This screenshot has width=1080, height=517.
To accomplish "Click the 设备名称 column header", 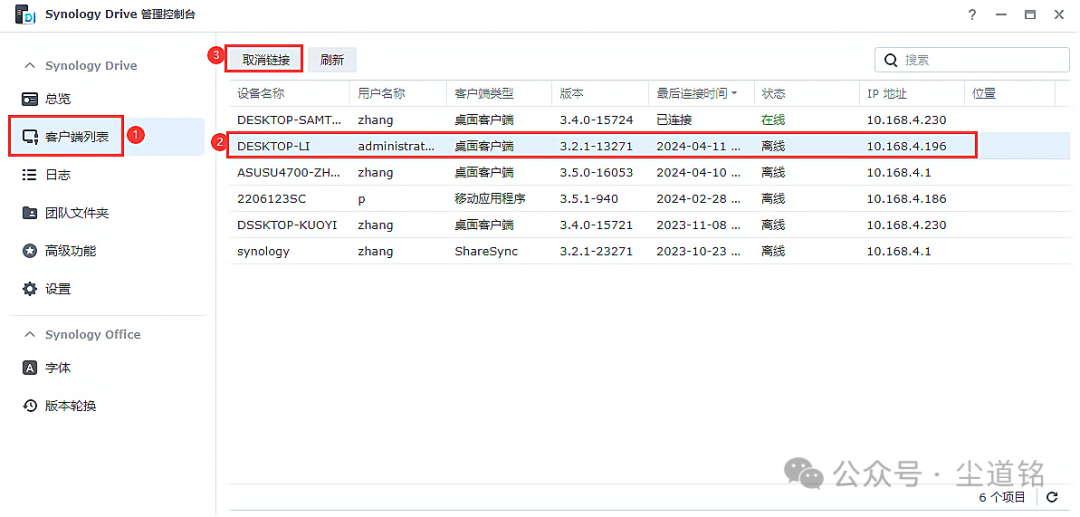I will [261, 93].
